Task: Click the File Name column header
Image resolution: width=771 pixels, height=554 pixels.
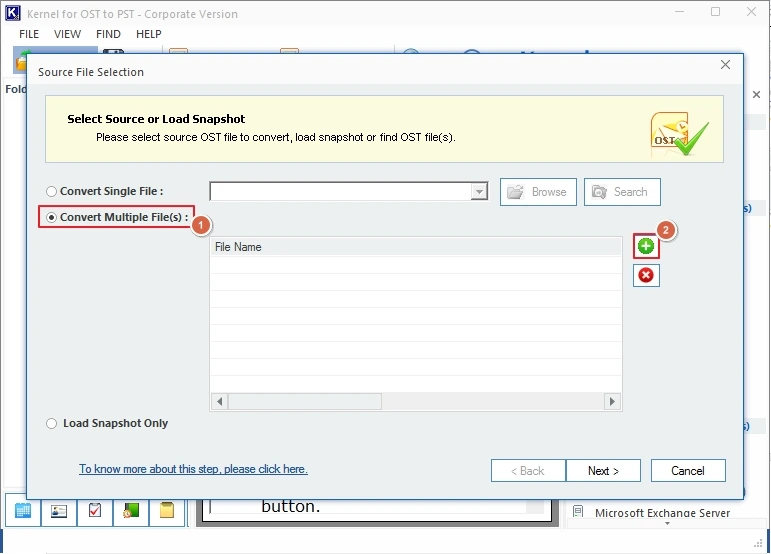Action: click(415, 247)
